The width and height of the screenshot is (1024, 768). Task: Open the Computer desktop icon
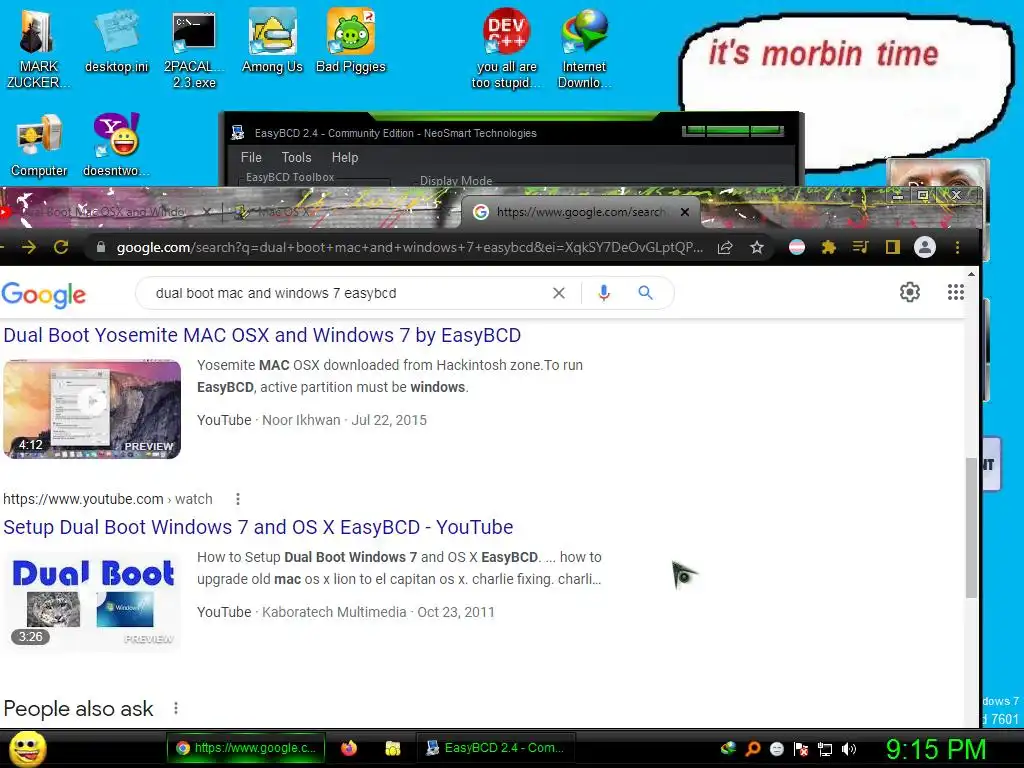[39, 145]
